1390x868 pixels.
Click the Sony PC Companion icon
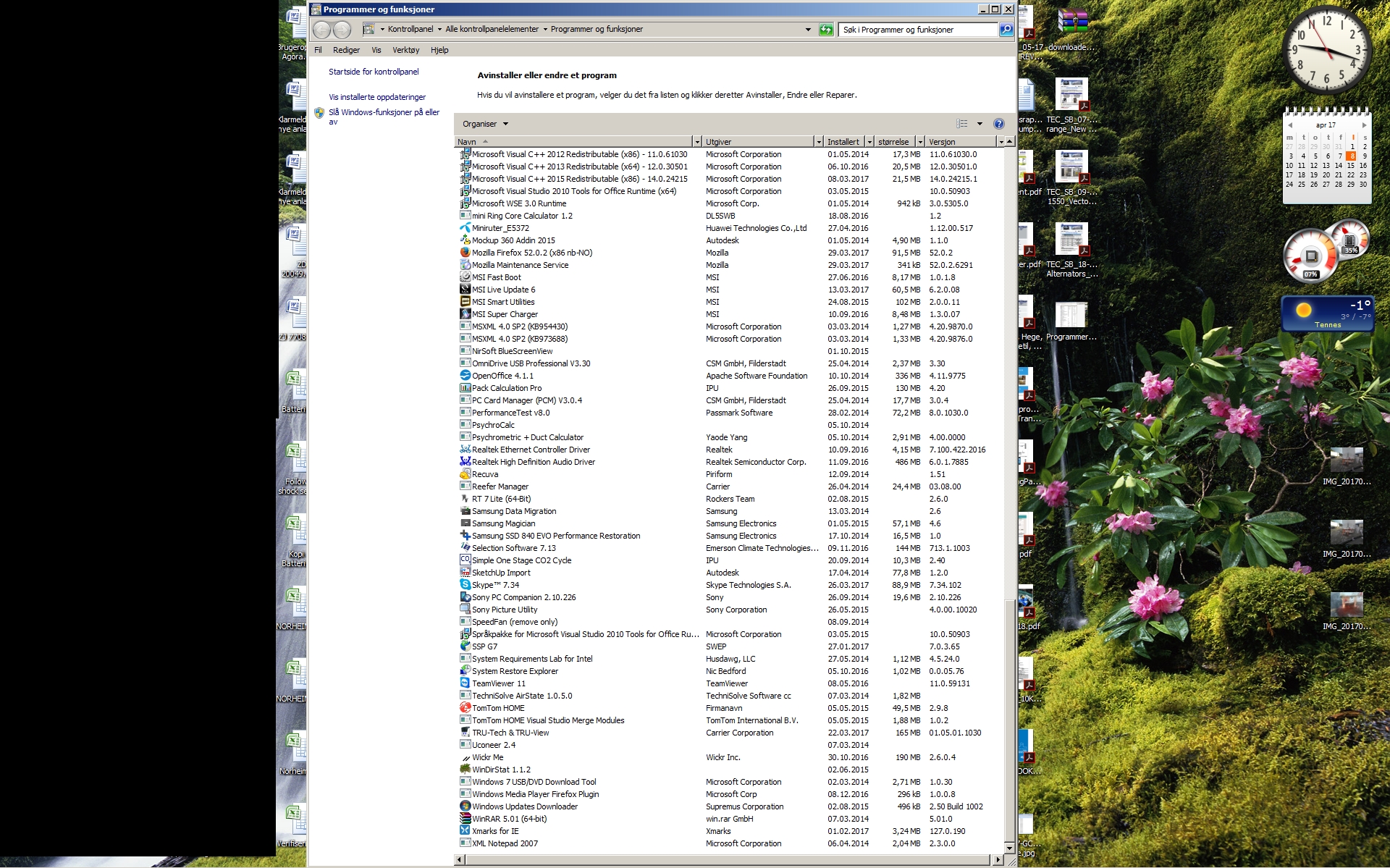tap(466, 597)
